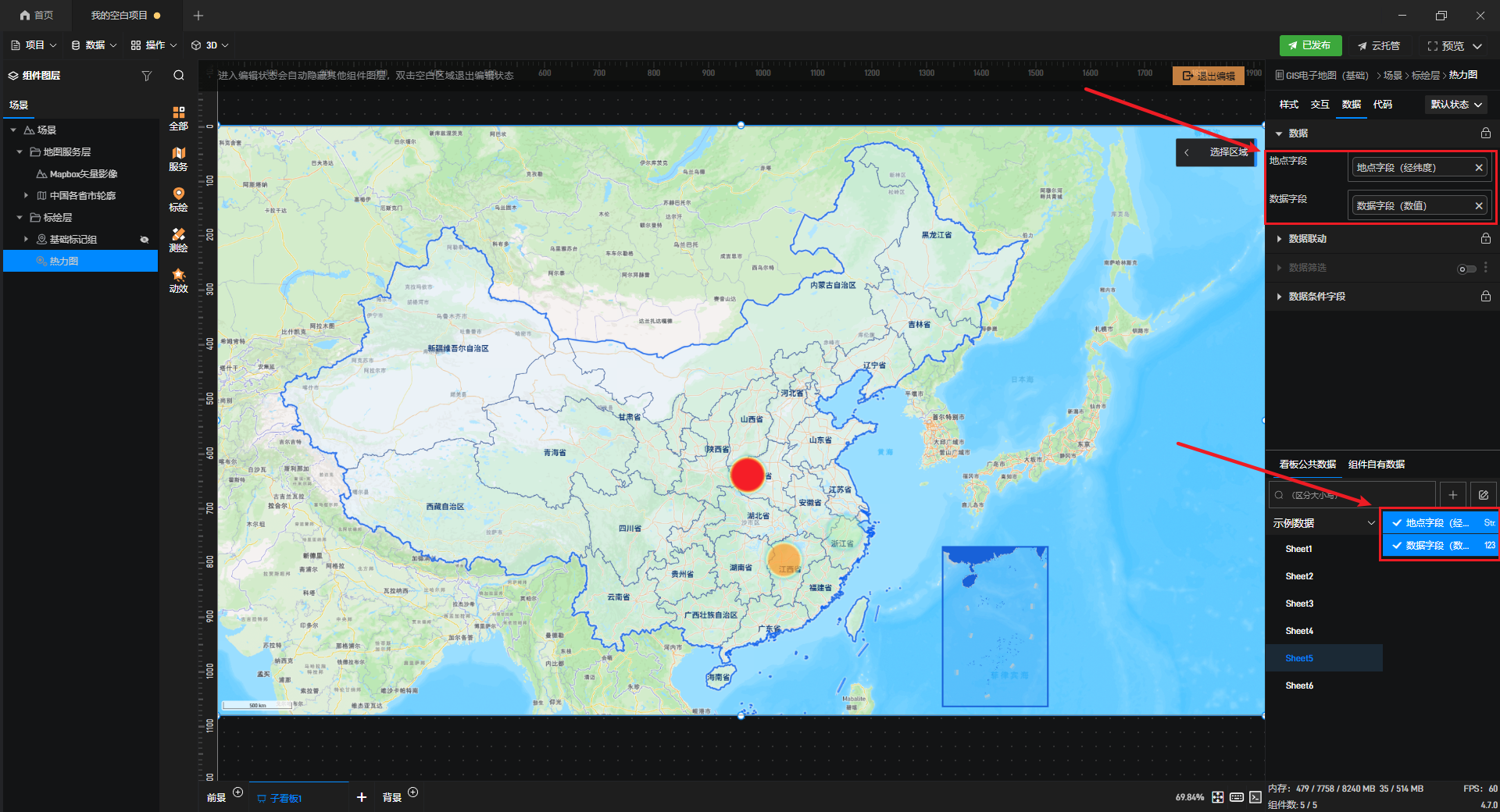The height and width of the screenshot is (812, 1500).
Task: Show the hidden 基础标记组 layer
Action: (x=145, y=240)
